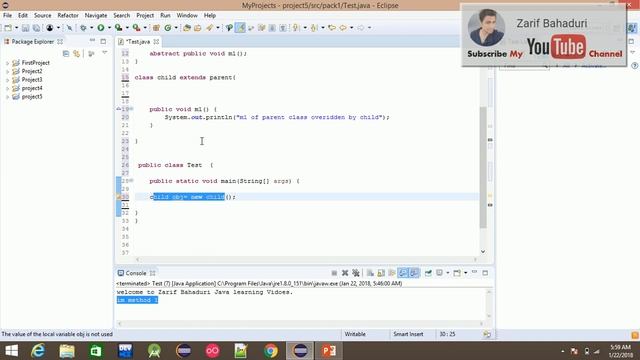Toggle Mark Occurrences highlighted icon
The height and width of the screenshot is (360, 640).
pyautogui.click(x=240, y=28)
